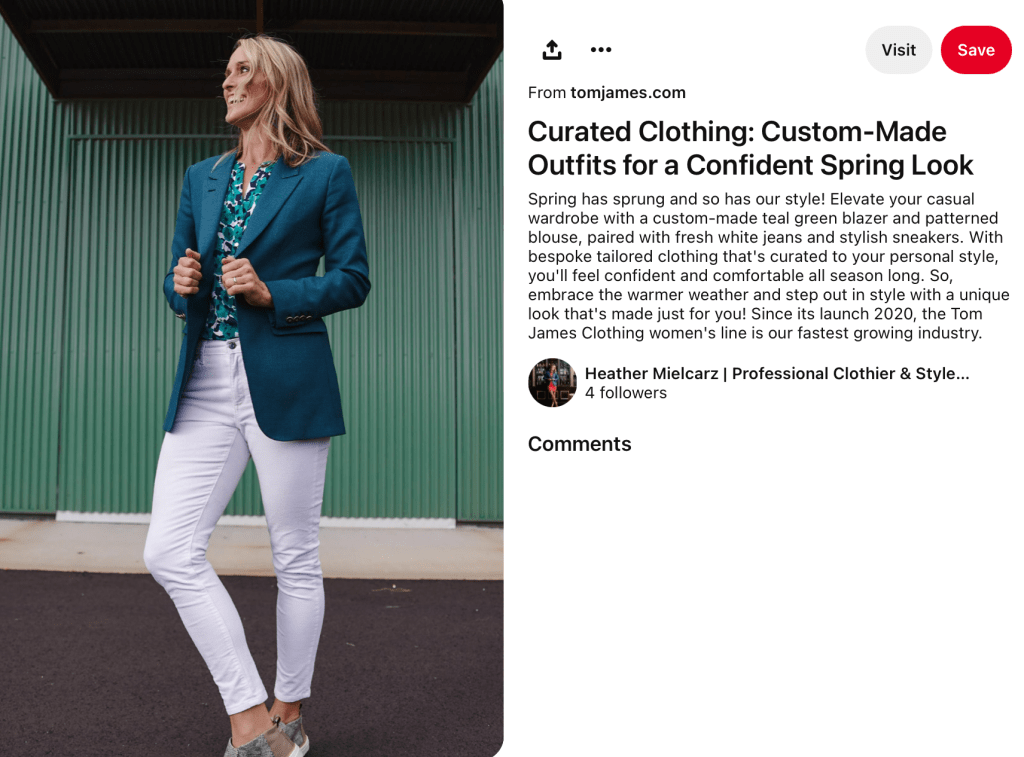Click the 4 followers count
The image size is (1024, 757).
(x=626, y=393)
